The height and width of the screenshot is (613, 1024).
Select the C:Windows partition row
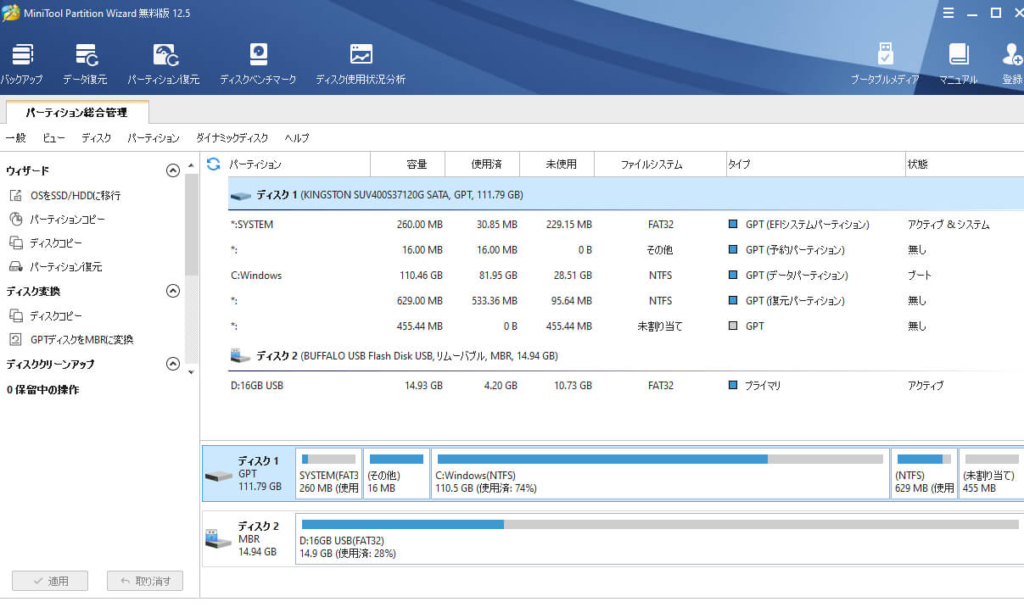click(x=626, y=275)
